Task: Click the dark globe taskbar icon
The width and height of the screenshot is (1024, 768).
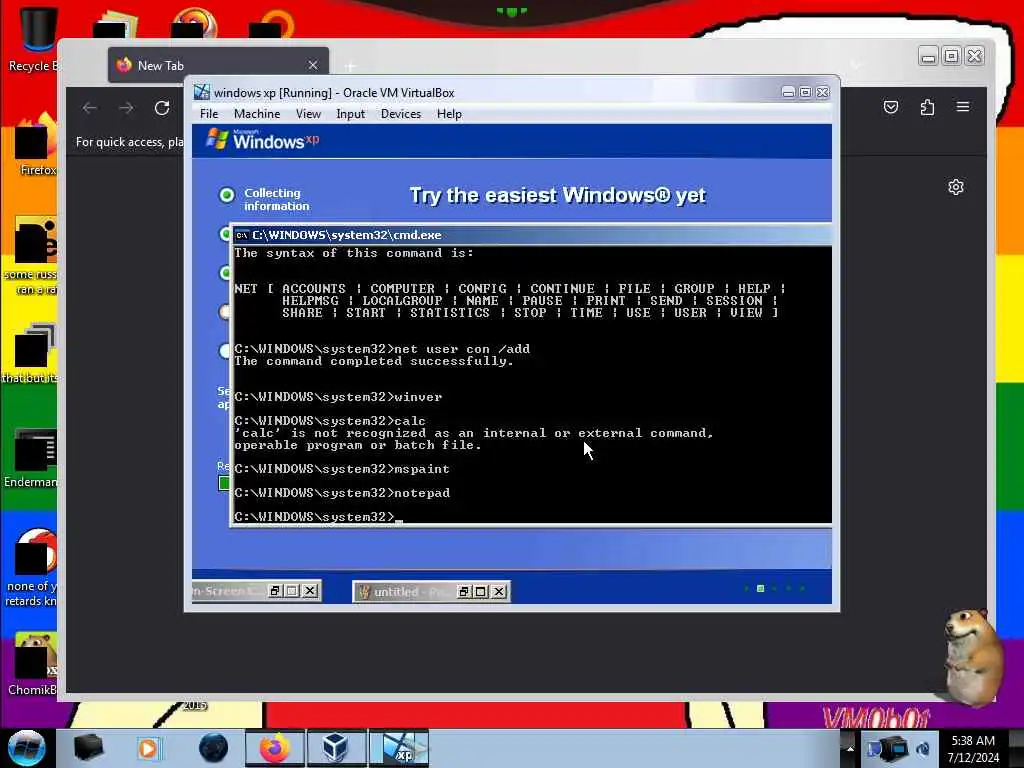Action: (x=213, y=748)
